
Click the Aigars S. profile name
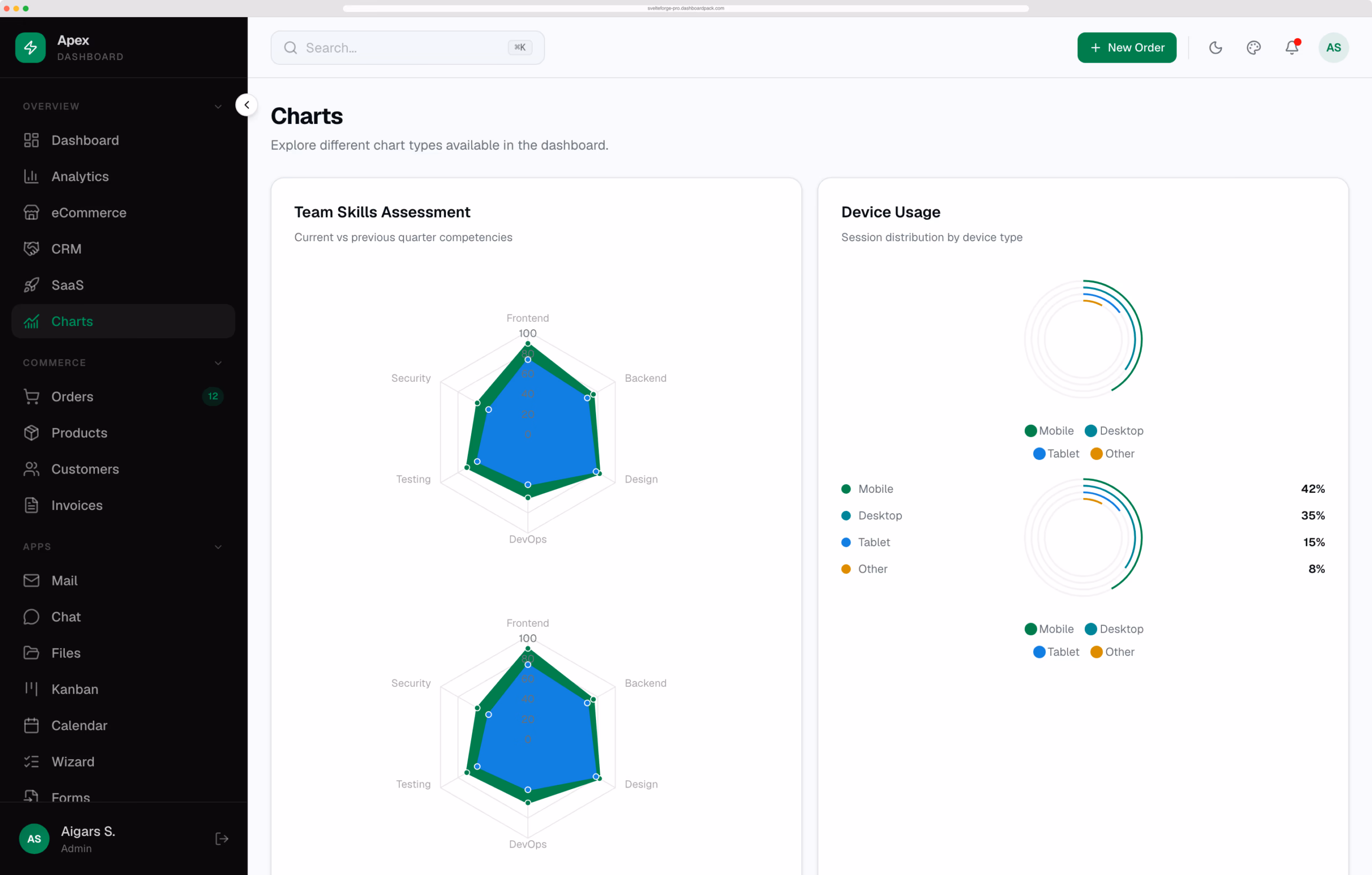88,831
